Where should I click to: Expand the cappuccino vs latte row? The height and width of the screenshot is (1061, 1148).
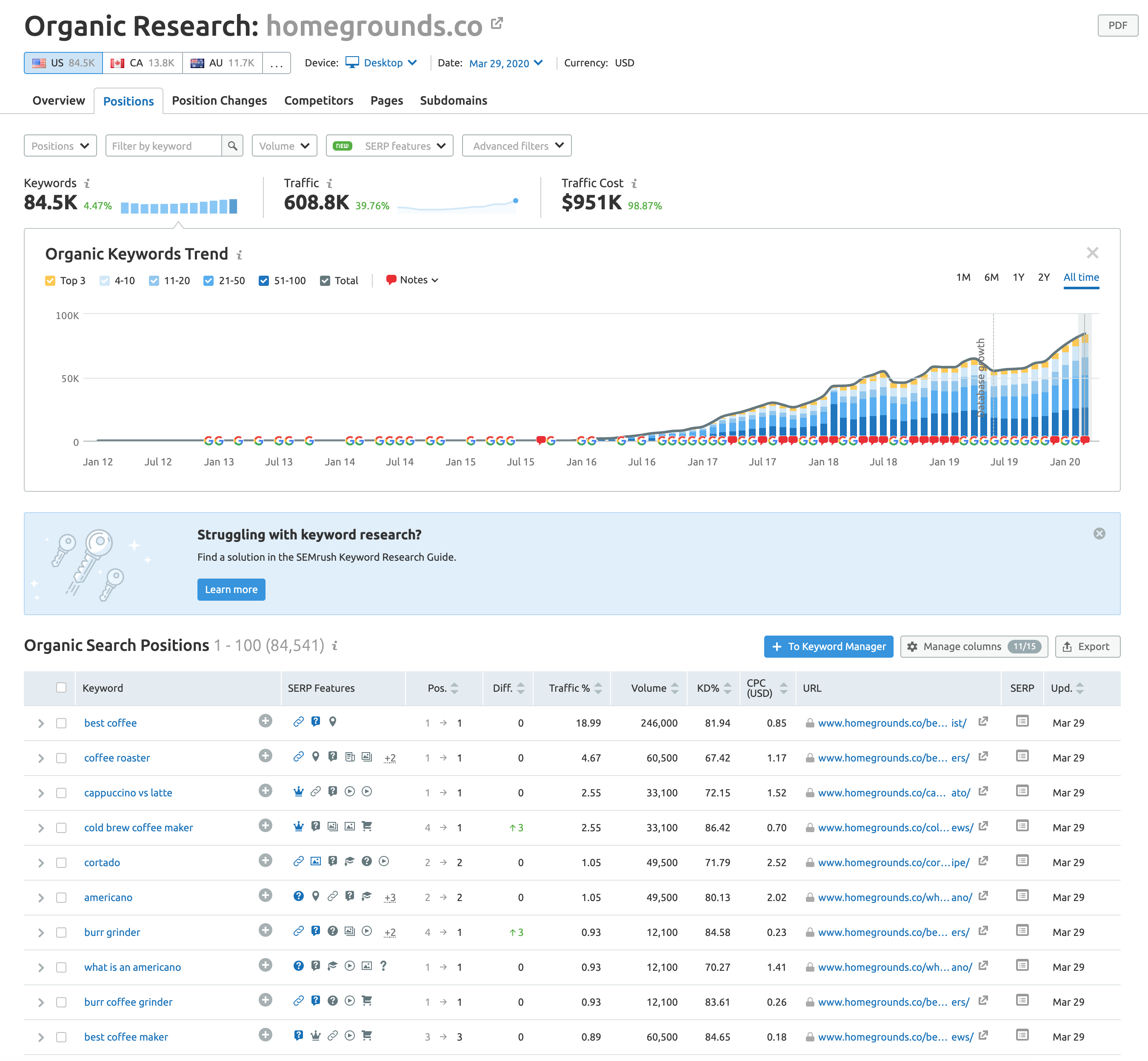tap(41, 793)
